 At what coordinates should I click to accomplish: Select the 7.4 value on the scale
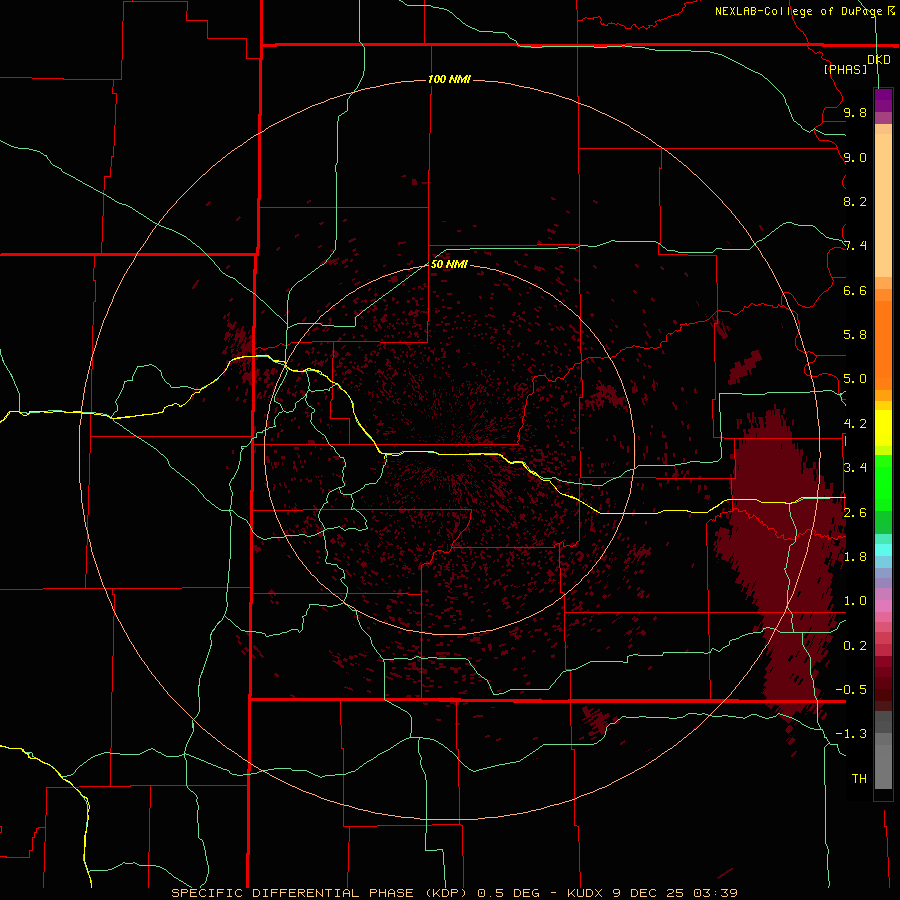tap(855, 246)
